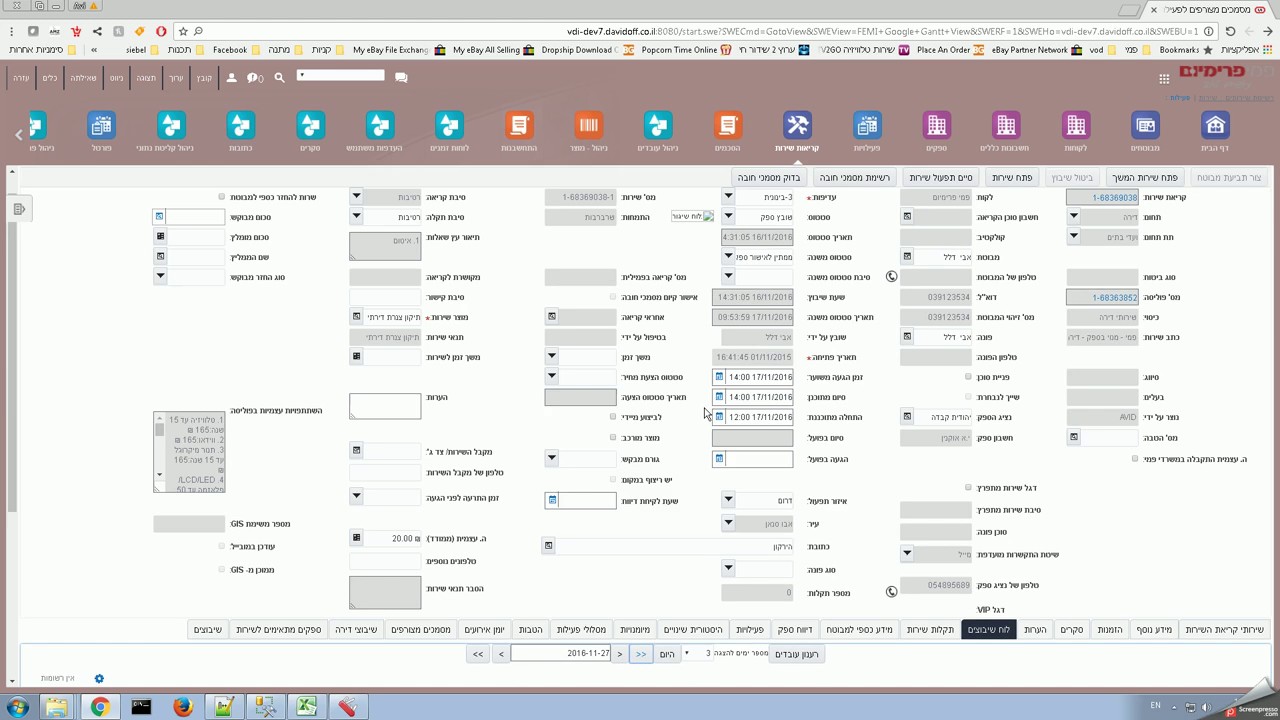Screen dimensions: 1280x720
Task: Click the search magnifier icon in top bar
Action: 279,77
